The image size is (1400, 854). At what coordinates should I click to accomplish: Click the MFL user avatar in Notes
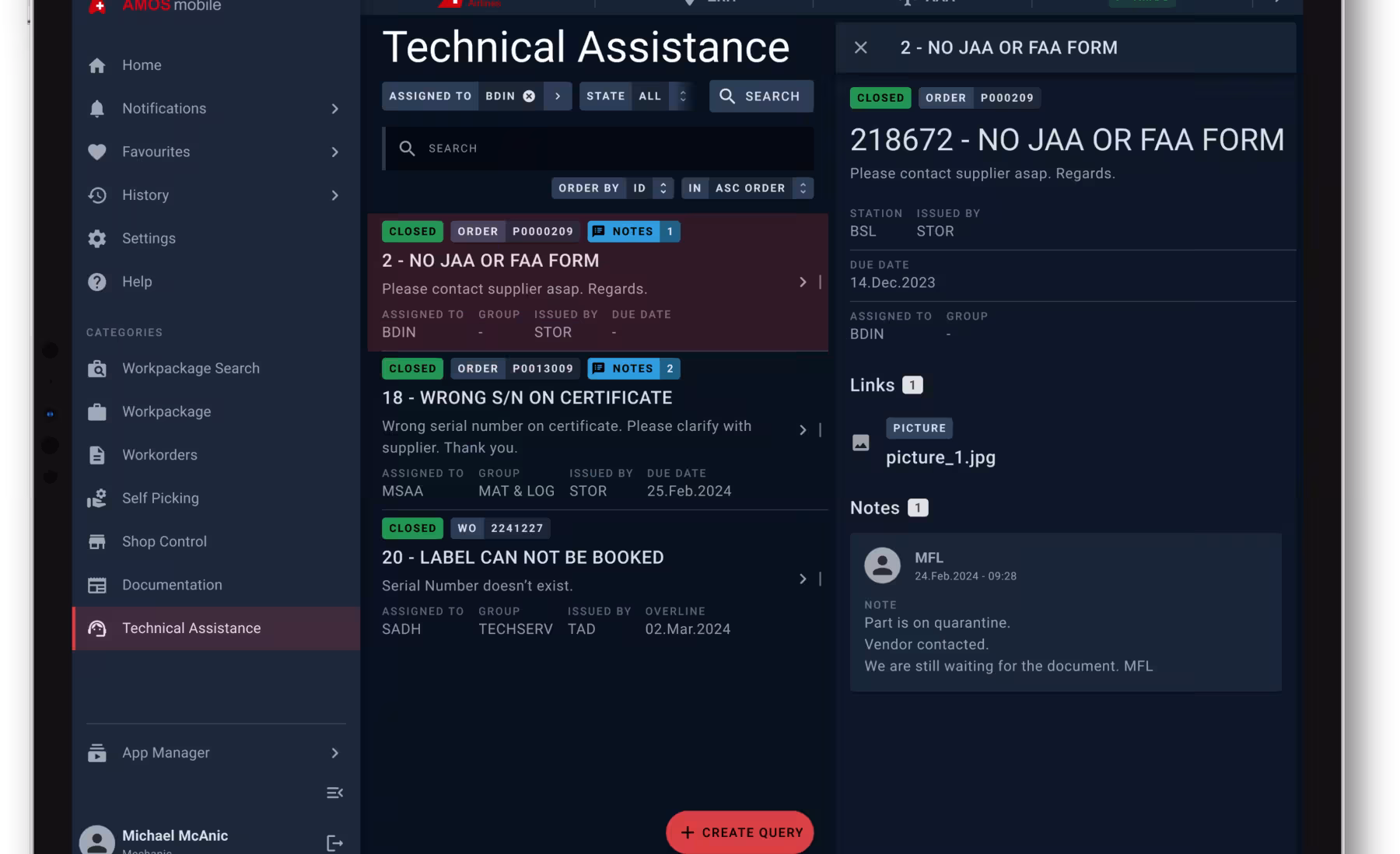tap(882, 565)
